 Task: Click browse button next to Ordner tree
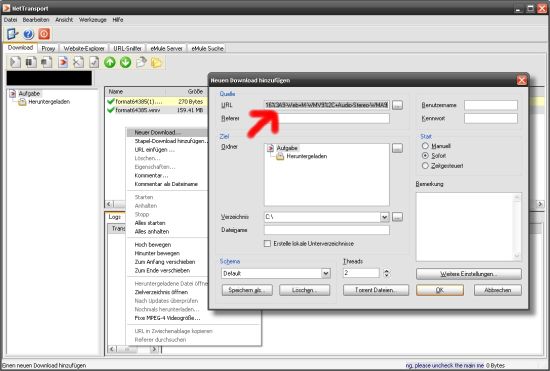coord(397,148)
